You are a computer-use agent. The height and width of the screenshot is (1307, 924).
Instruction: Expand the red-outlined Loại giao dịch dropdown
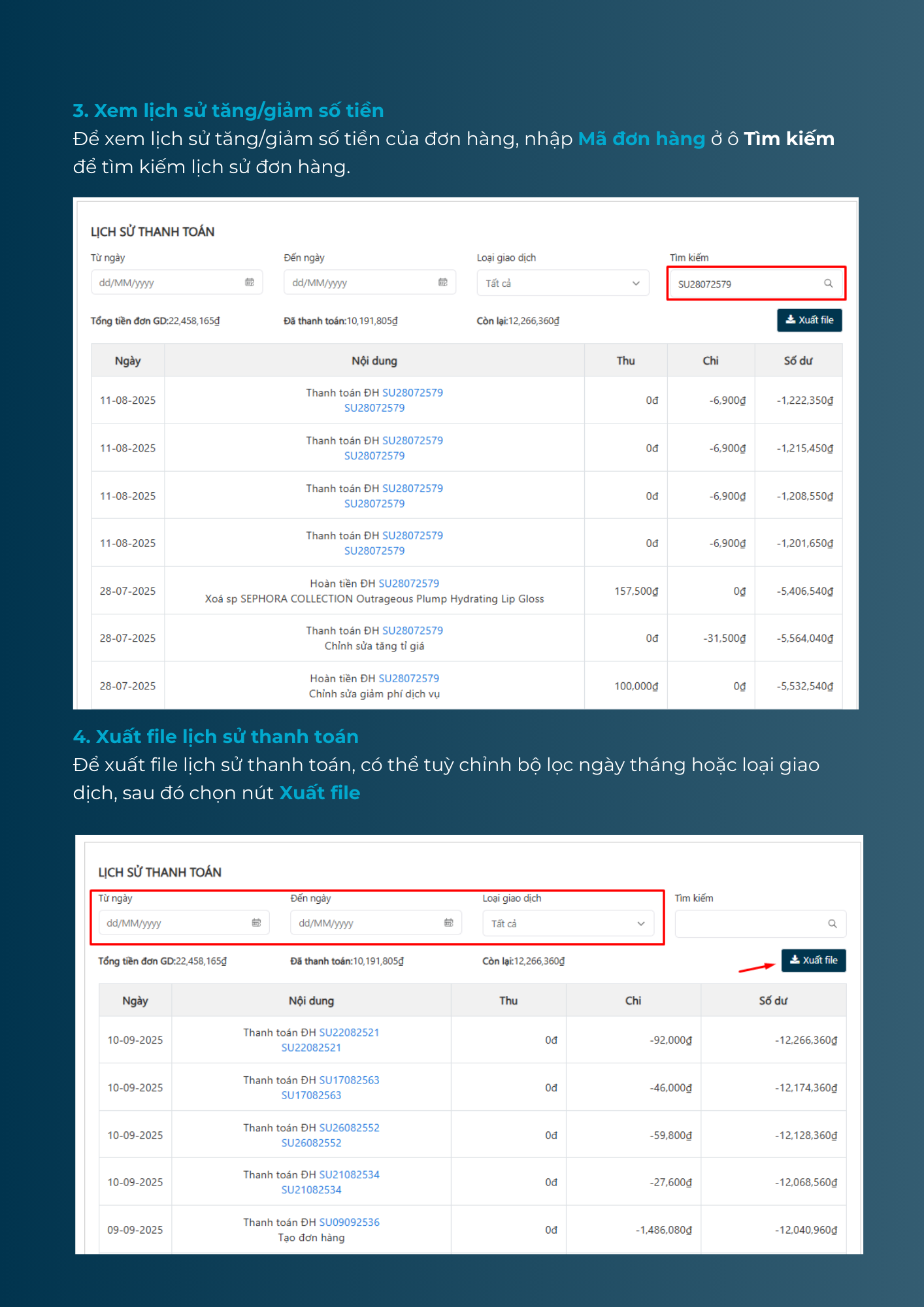[567, 923]
